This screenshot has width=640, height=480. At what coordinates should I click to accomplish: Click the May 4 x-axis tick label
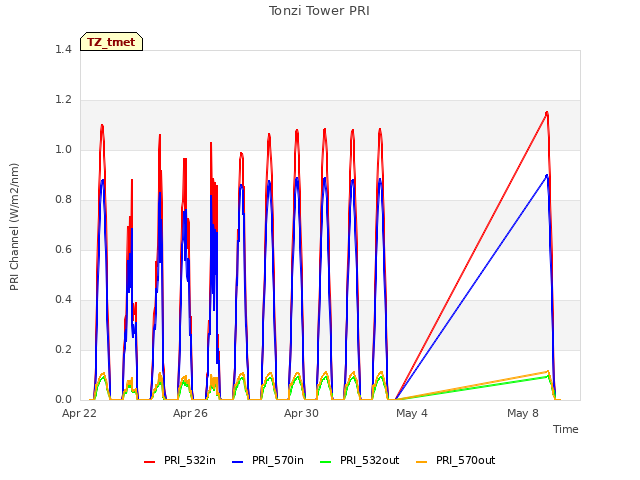(x=412, y=413)
